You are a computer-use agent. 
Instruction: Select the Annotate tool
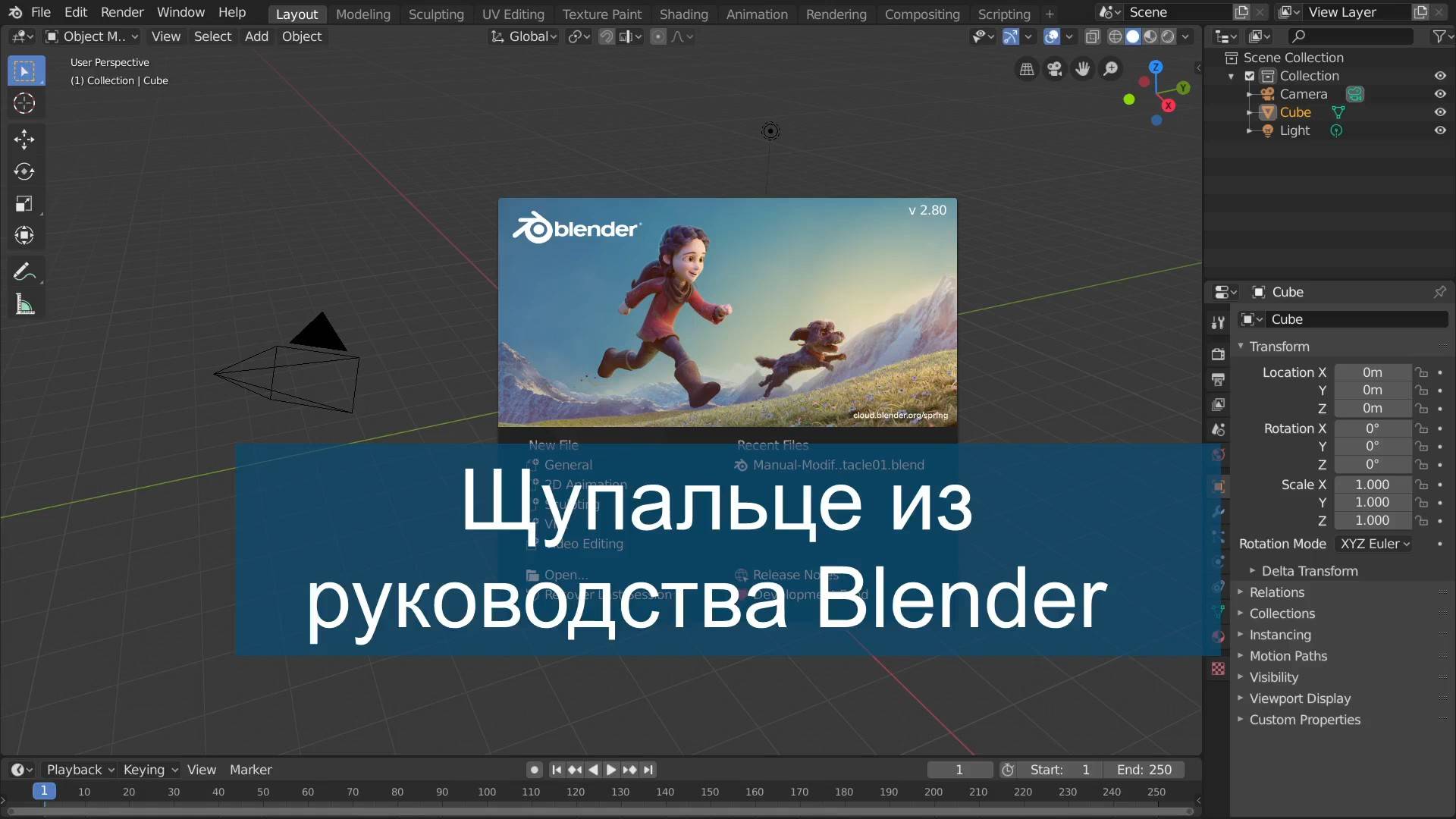(25, 271)
